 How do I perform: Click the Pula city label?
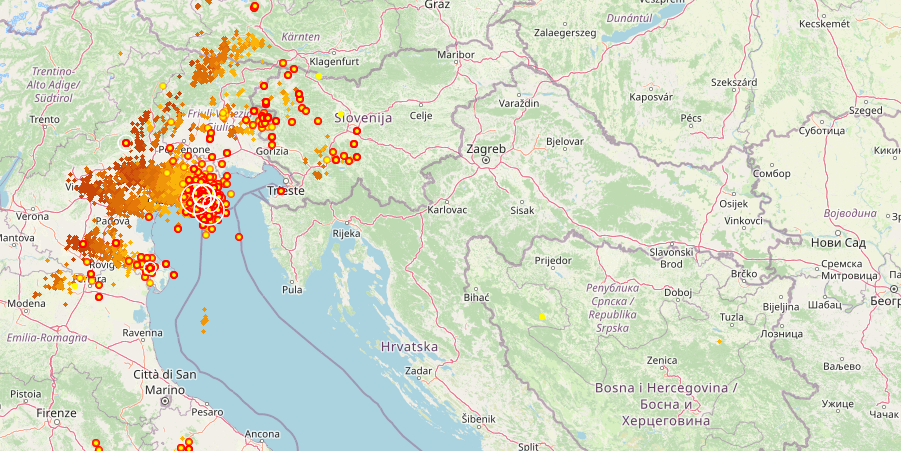[292, 290]
